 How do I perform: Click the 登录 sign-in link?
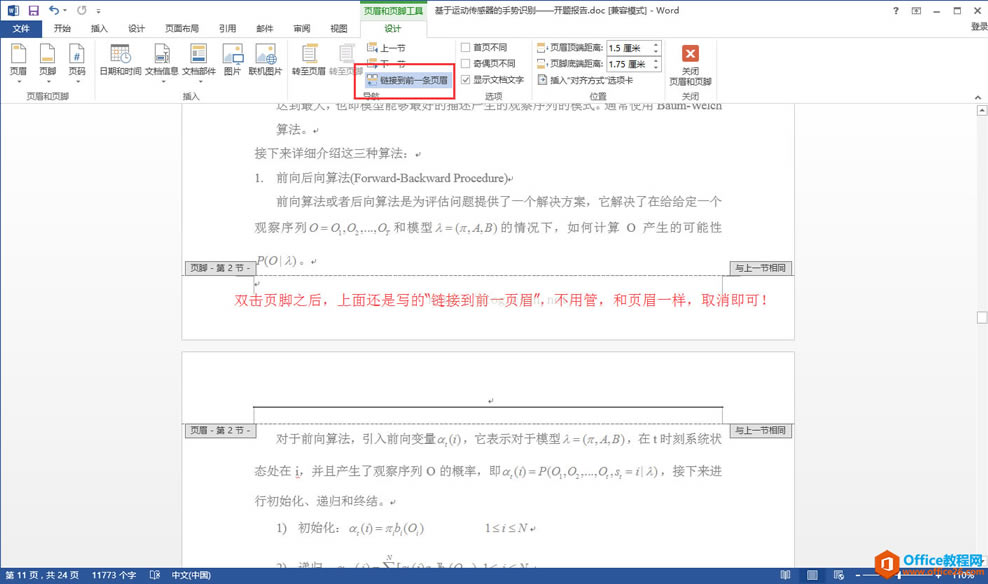(x=979, y=26)
